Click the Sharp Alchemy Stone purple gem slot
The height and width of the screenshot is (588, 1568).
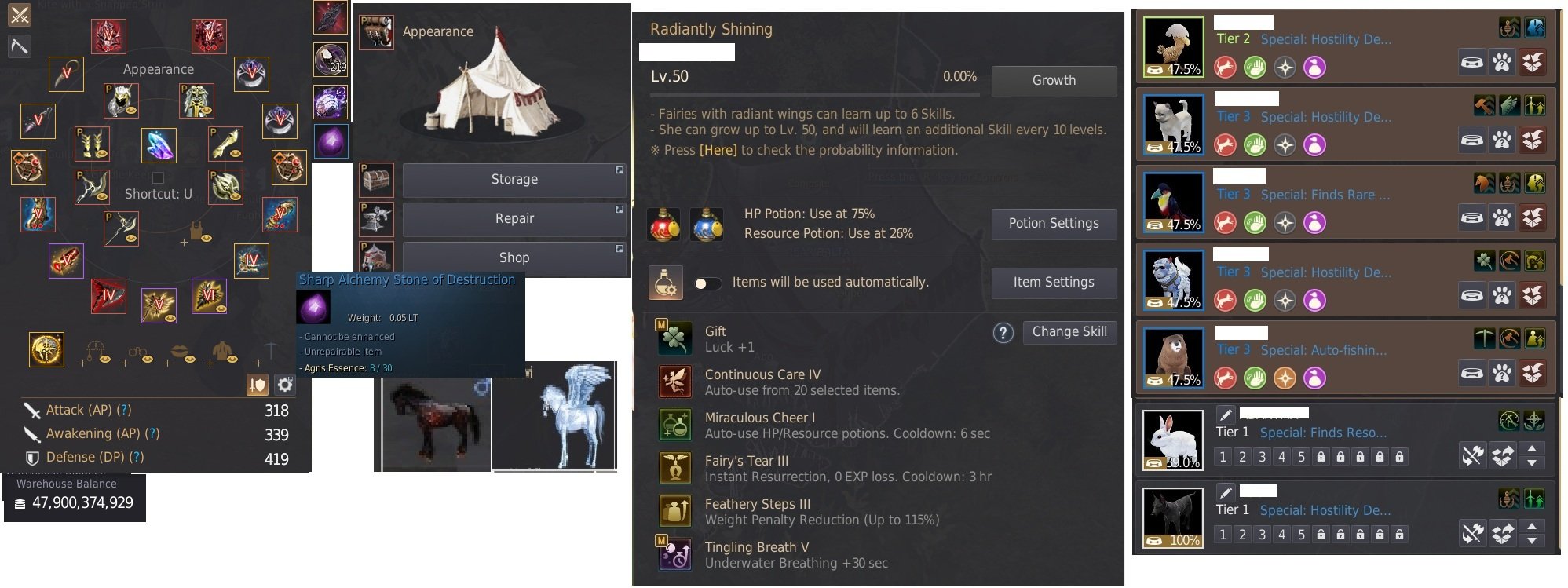(331, 142)
